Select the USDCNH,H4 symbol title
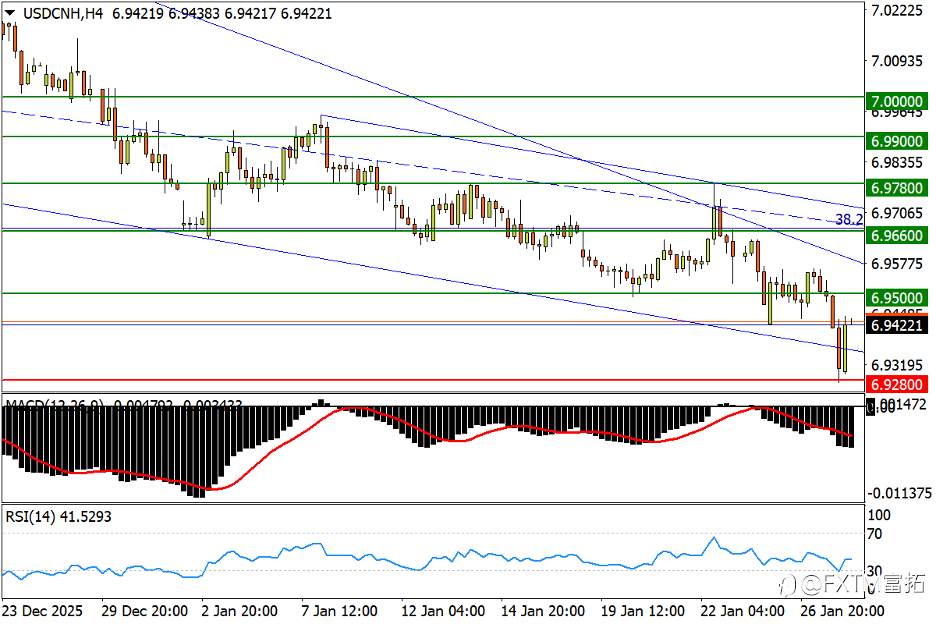 (63, 13)
